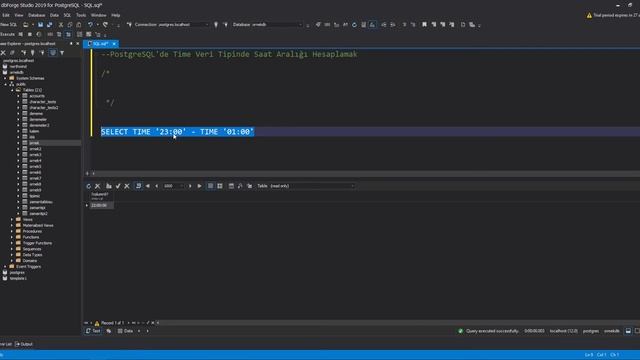The image size is (640, 360).
Task: Click the Save icon in main toolbar
Action: pyautogui.click(x=40, y=24)
